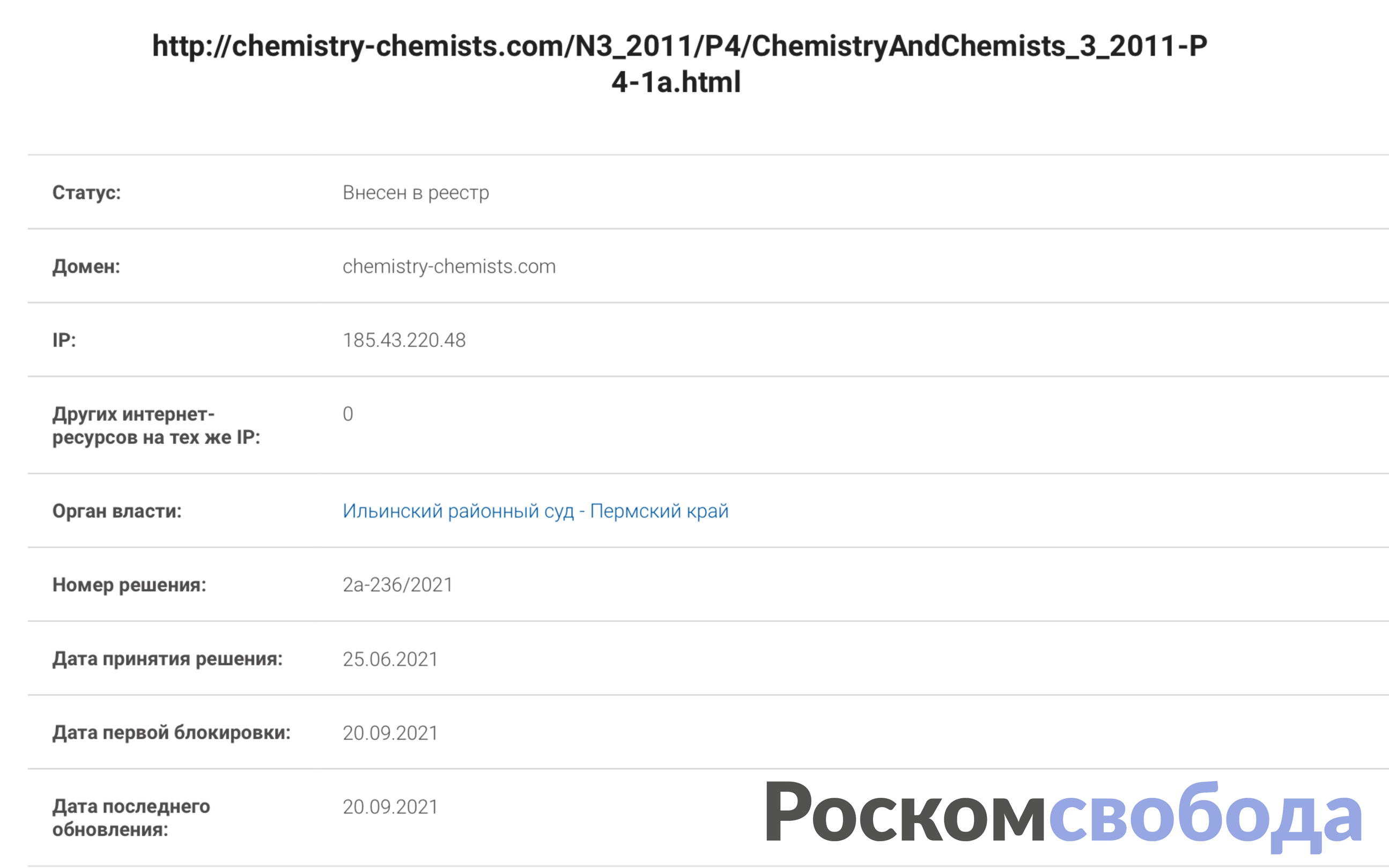Viewport: 1389px width, 868px height.
Task: Click the domain value chemistry-chemists.com
Action: [449, 266]
